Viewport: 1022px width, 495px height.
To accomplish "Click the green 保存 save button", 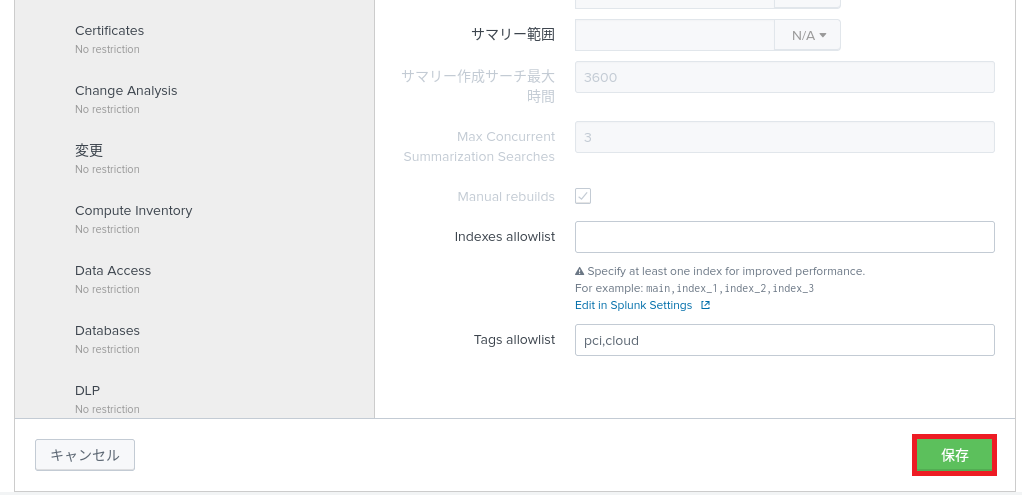I will (954, 455).
